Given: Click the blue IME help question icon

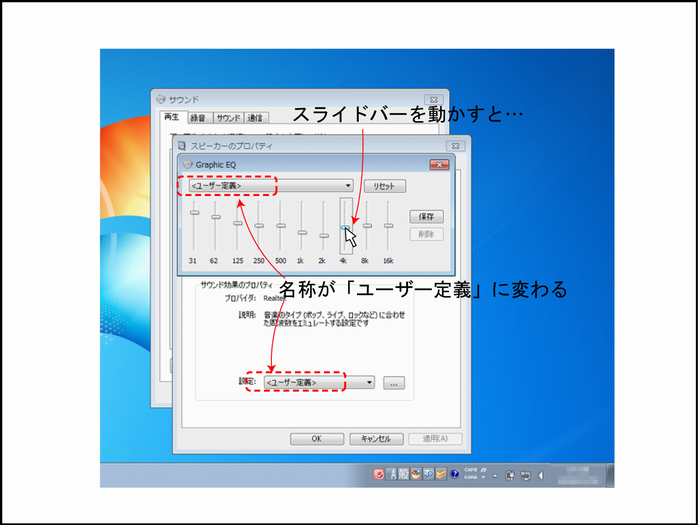Looking at the screenshot, I should click(x=455, y=474).
